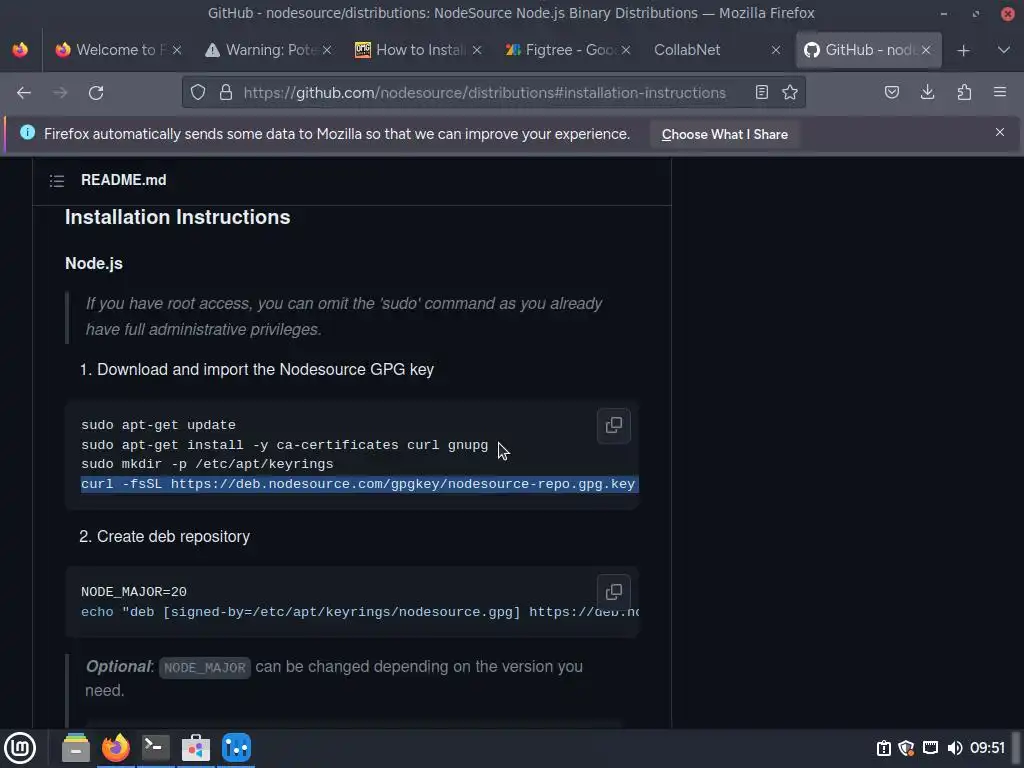Screen dimensions: 1024x768
Task: Click 'sudo mkdir -p /etc/apt/keyrings' line
Action: (207, 464)
